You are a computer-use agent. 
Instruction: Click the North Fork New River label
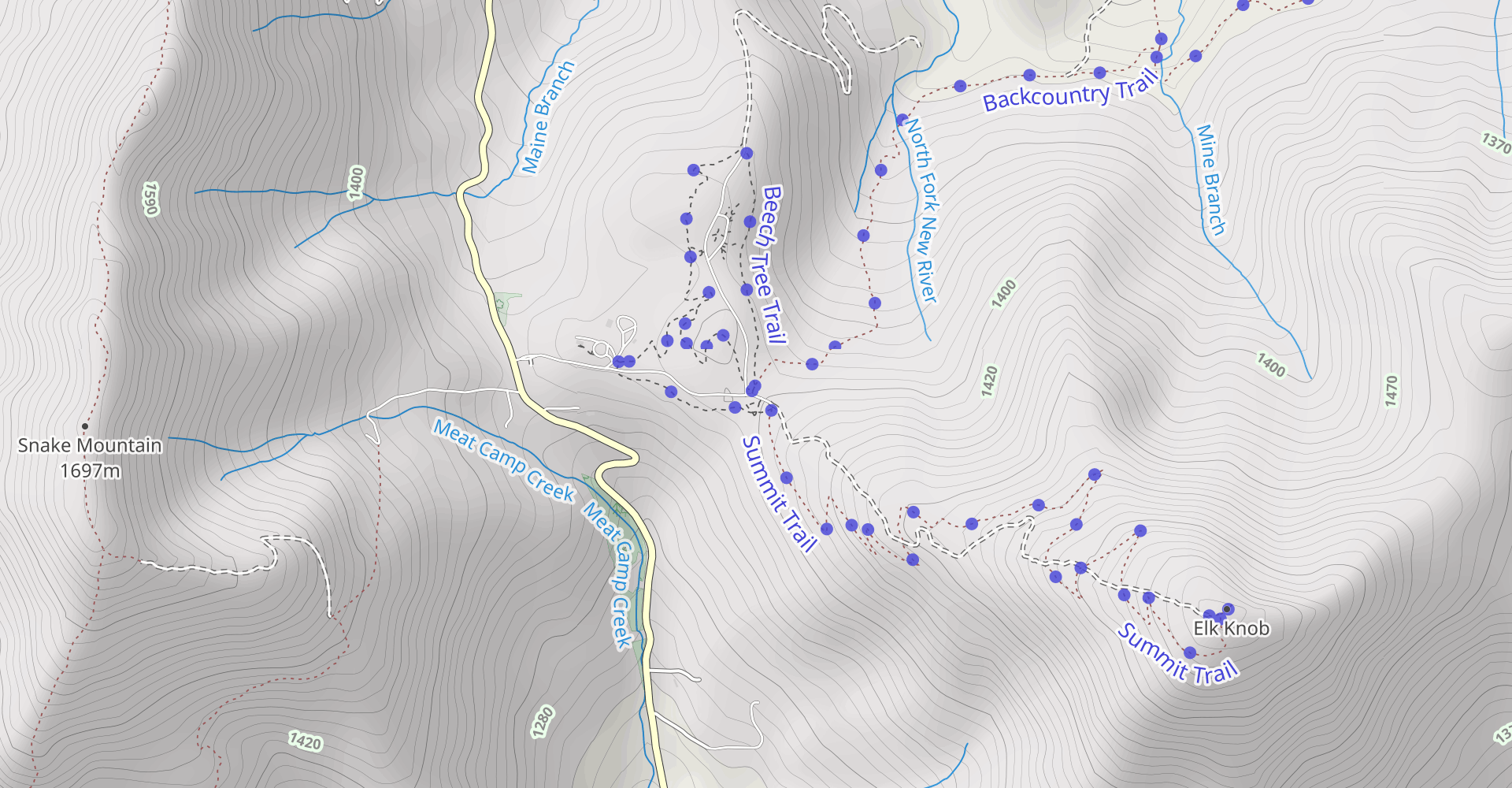click(x=921, y=210)
